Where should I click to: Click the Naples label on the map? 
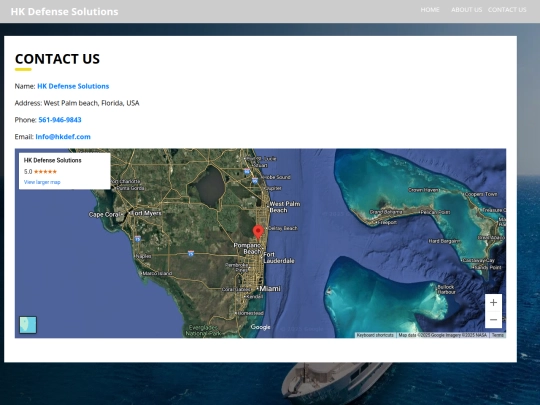click(144, 256)
